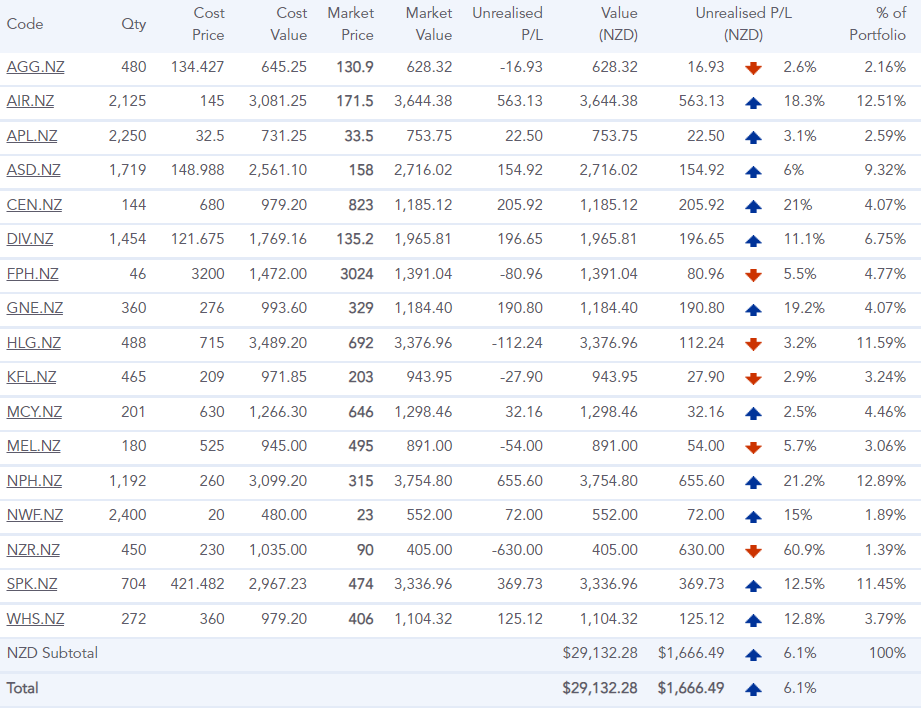Click the blue up arrow in AIR.NZ row
Screen dimensions: 921x709
point(754,102)
